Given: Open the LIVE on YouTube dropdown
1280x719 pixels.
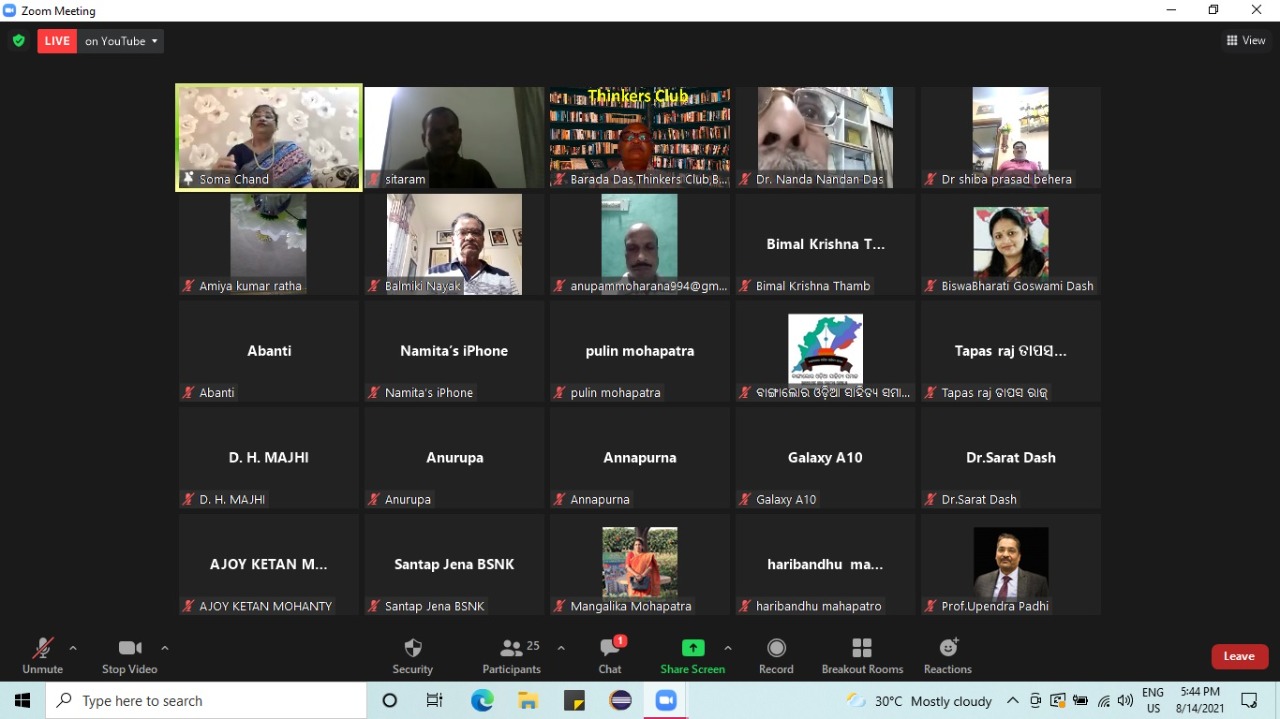Looking at the screenshot, I should [121, 41].
